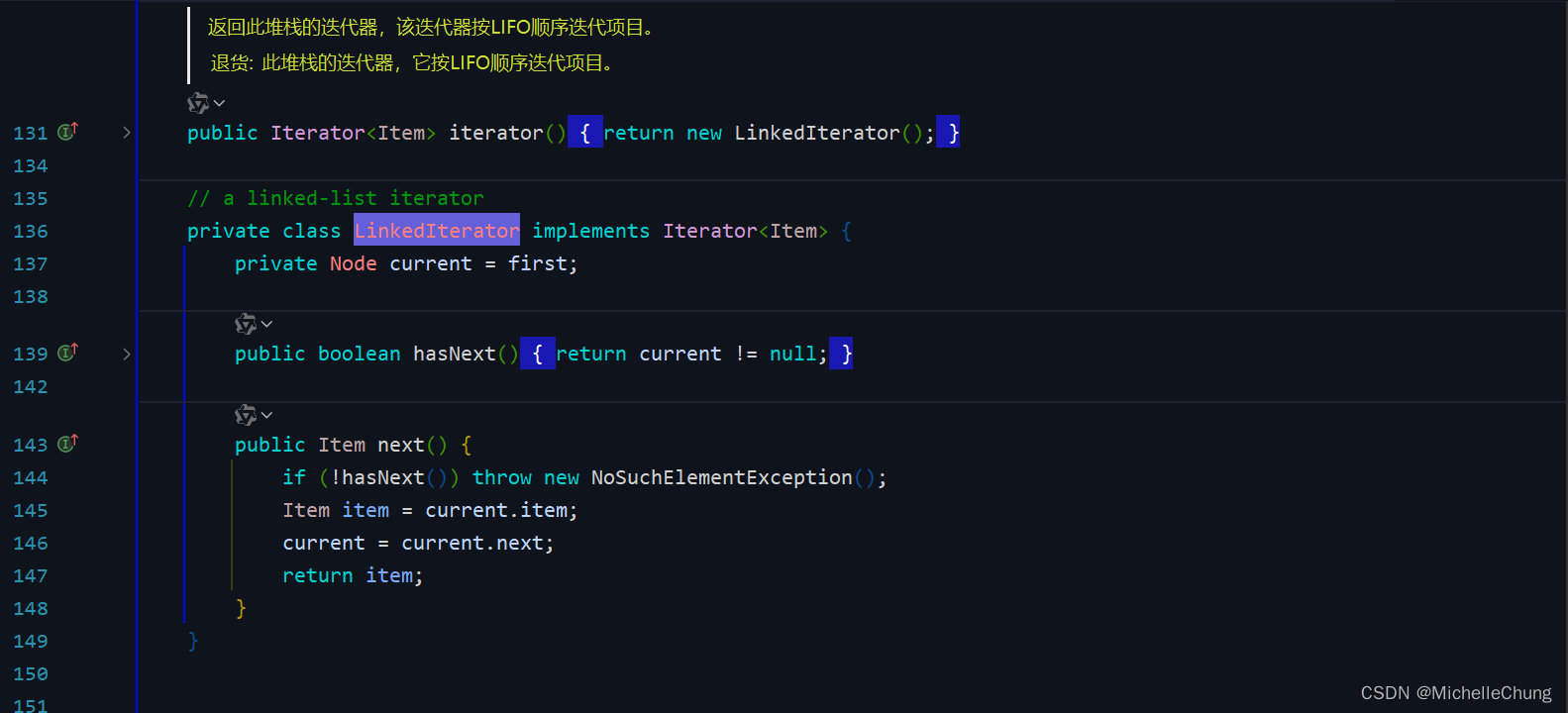Click the implements gutter icon on line 139

67,353
